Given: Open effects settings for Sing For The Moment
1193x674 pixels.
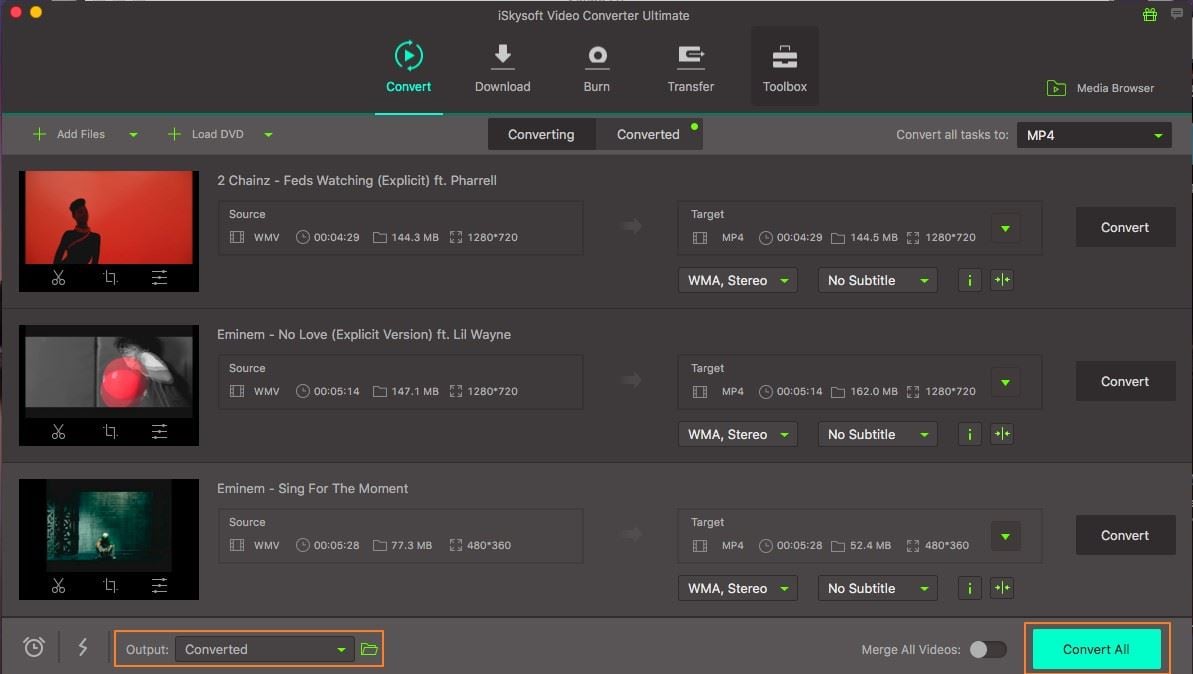Looking at the screenshot, I should coord(159,586).
